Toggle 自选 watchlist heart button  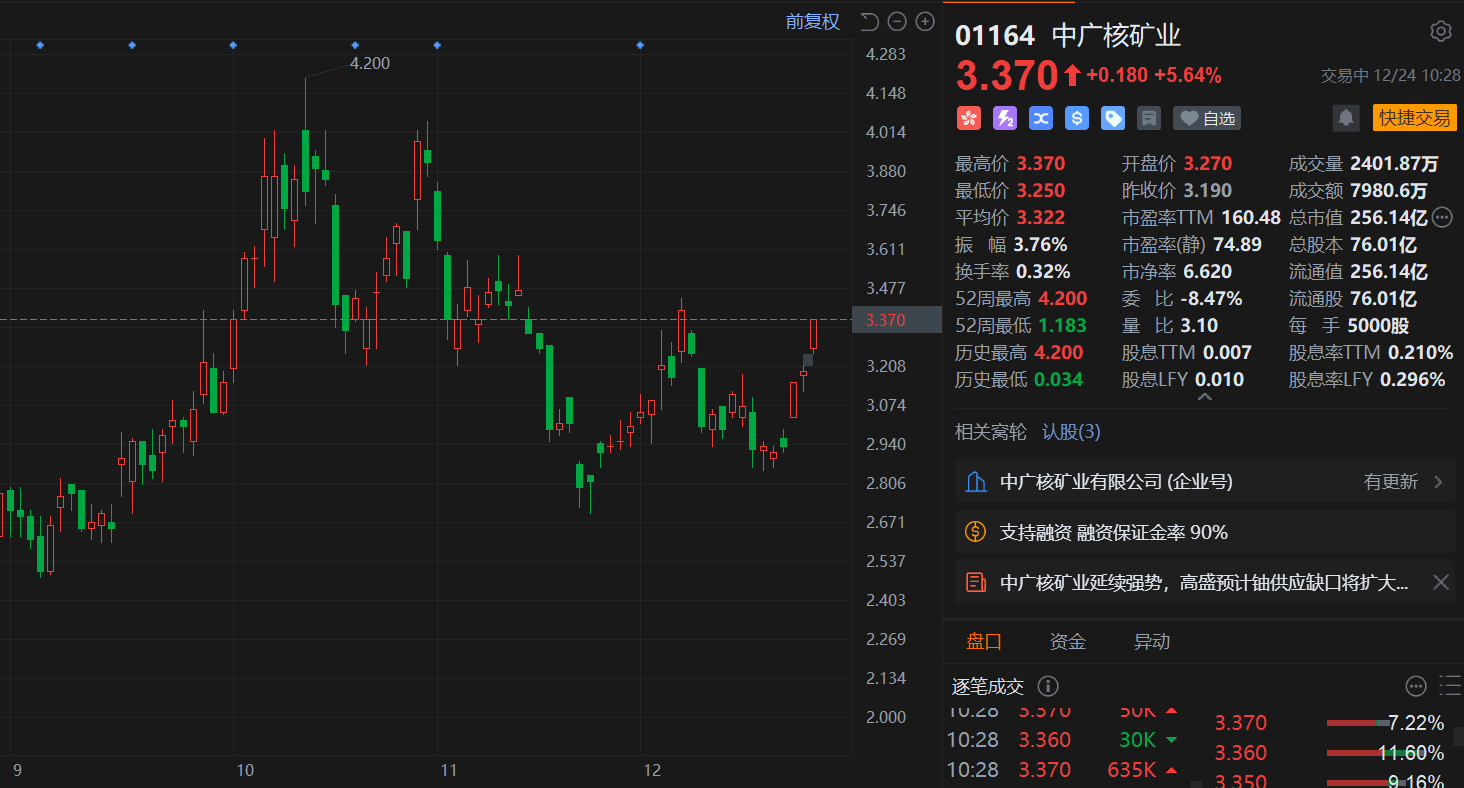[x=1207, y=118]
